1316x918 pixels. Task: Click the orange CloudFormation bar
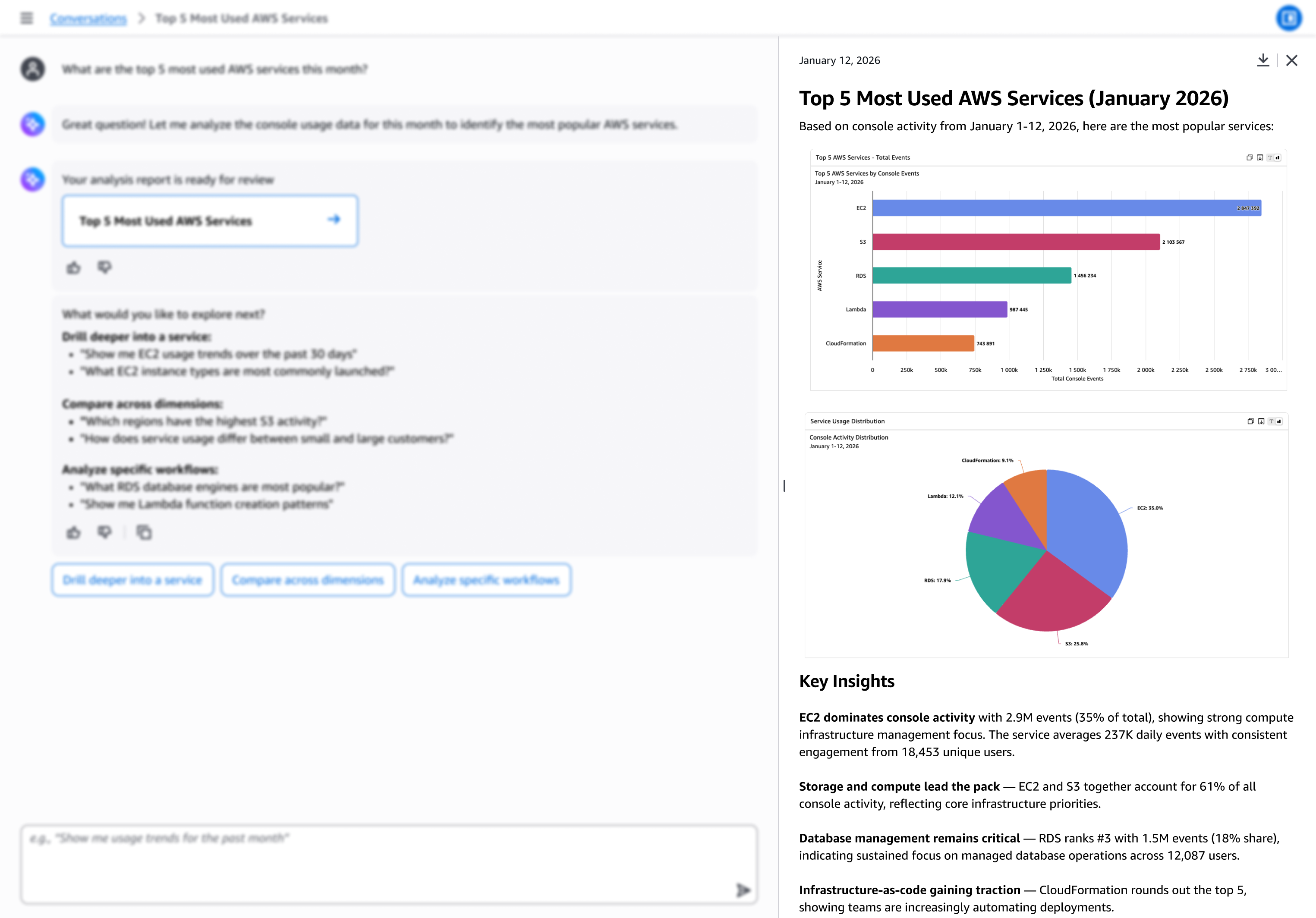[923, 343]
